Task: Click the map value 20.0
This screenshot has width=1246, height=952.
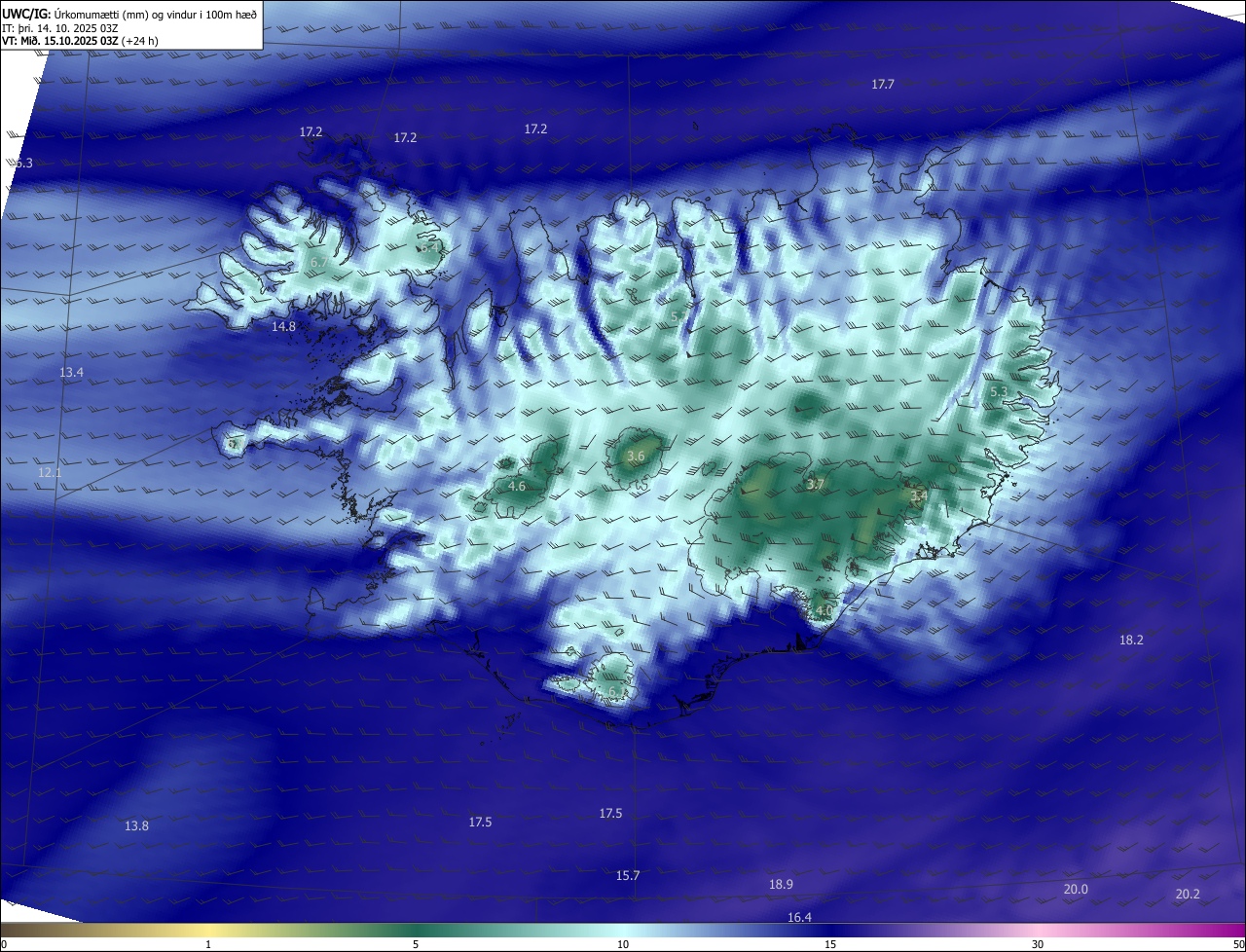Action: point(1076,890)
